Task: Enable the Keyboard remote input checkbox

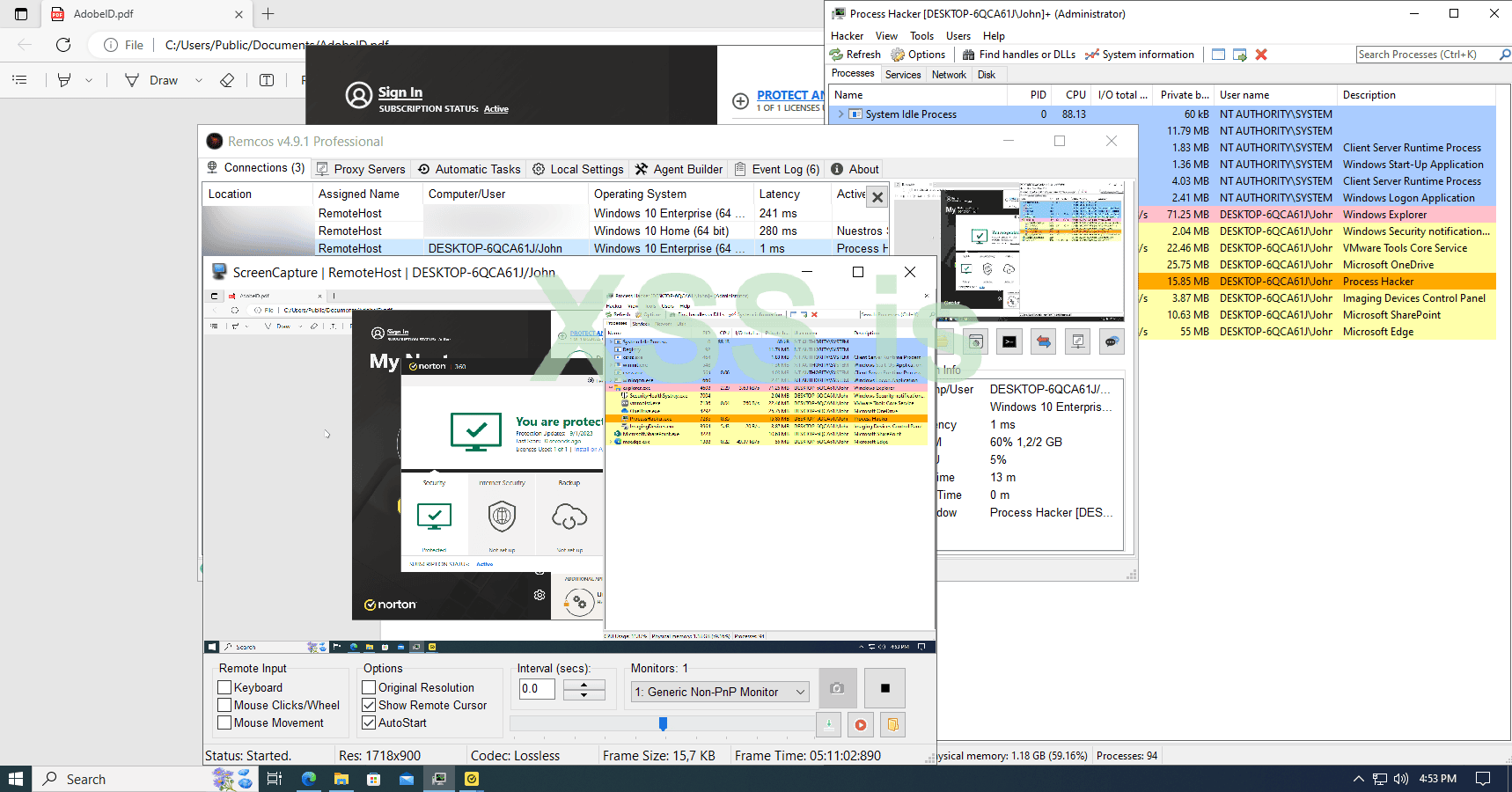Action: point(224,688)
